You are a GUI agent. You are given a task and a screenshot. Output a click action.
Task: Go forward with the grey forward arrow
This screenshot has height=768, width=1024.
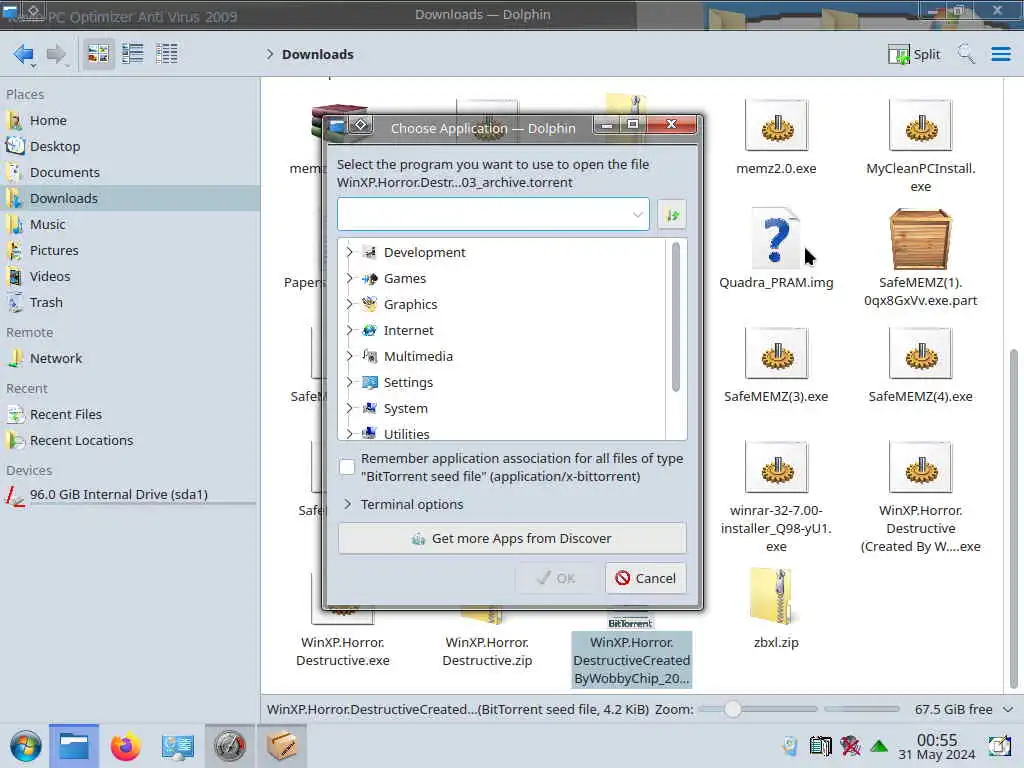(x=57, y=54)
